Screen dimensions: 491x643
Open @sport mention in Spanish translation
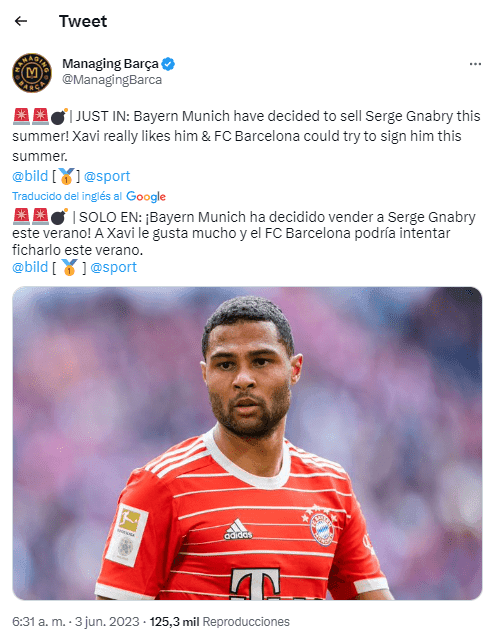(113, 267)
